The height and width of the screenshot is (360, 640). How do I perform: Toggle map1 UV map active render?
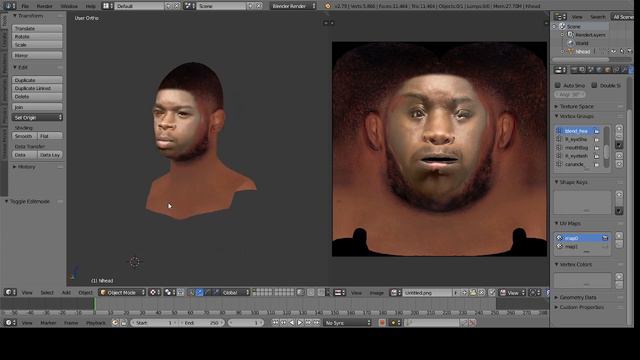click(605, 247)
